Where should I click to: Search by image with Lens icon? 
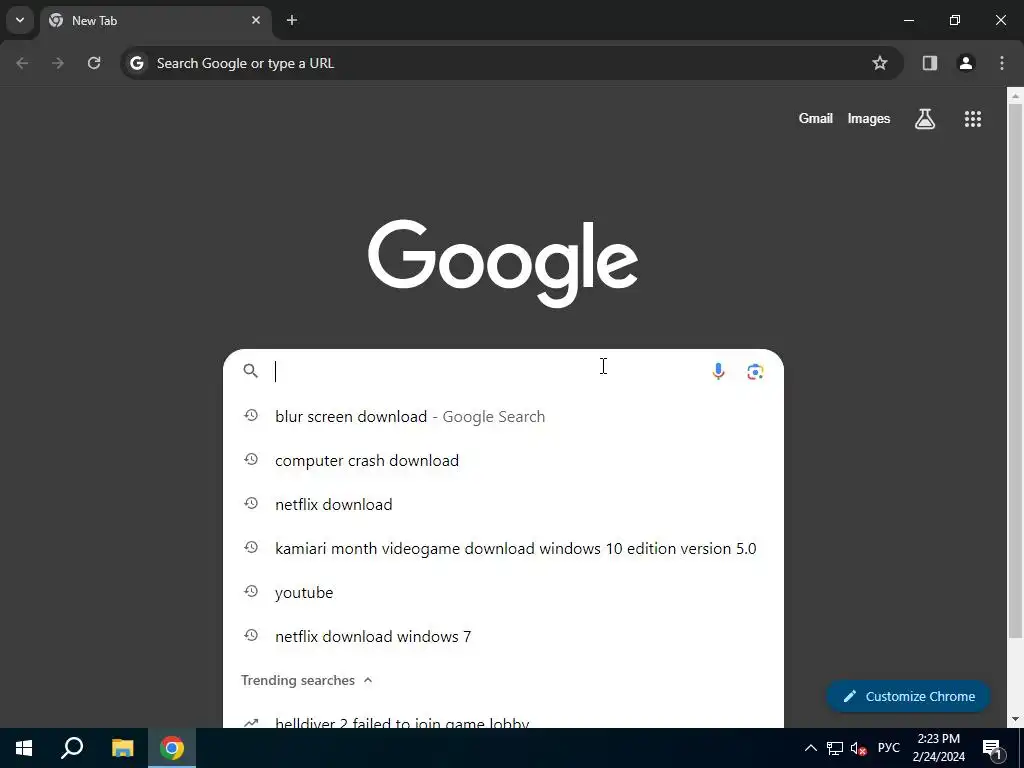tap(755, 372)
